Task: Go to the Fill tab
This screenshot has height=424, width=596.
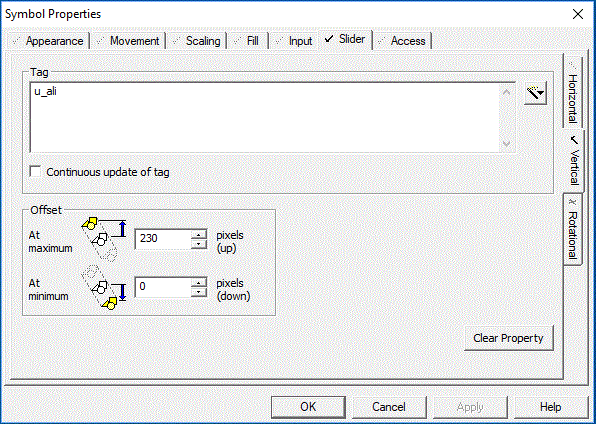Action: tap(248, 41)
